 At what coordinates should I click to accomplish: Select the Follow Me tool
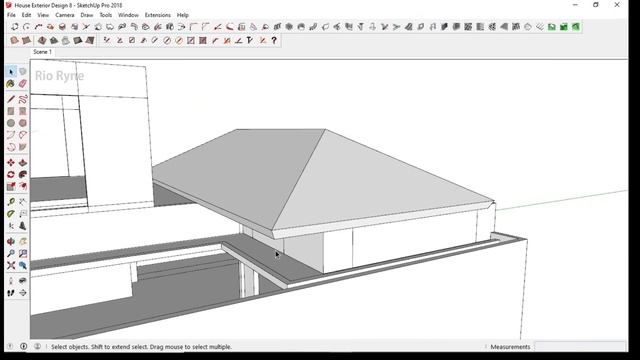pyautogui.click(x=23, y=175)
